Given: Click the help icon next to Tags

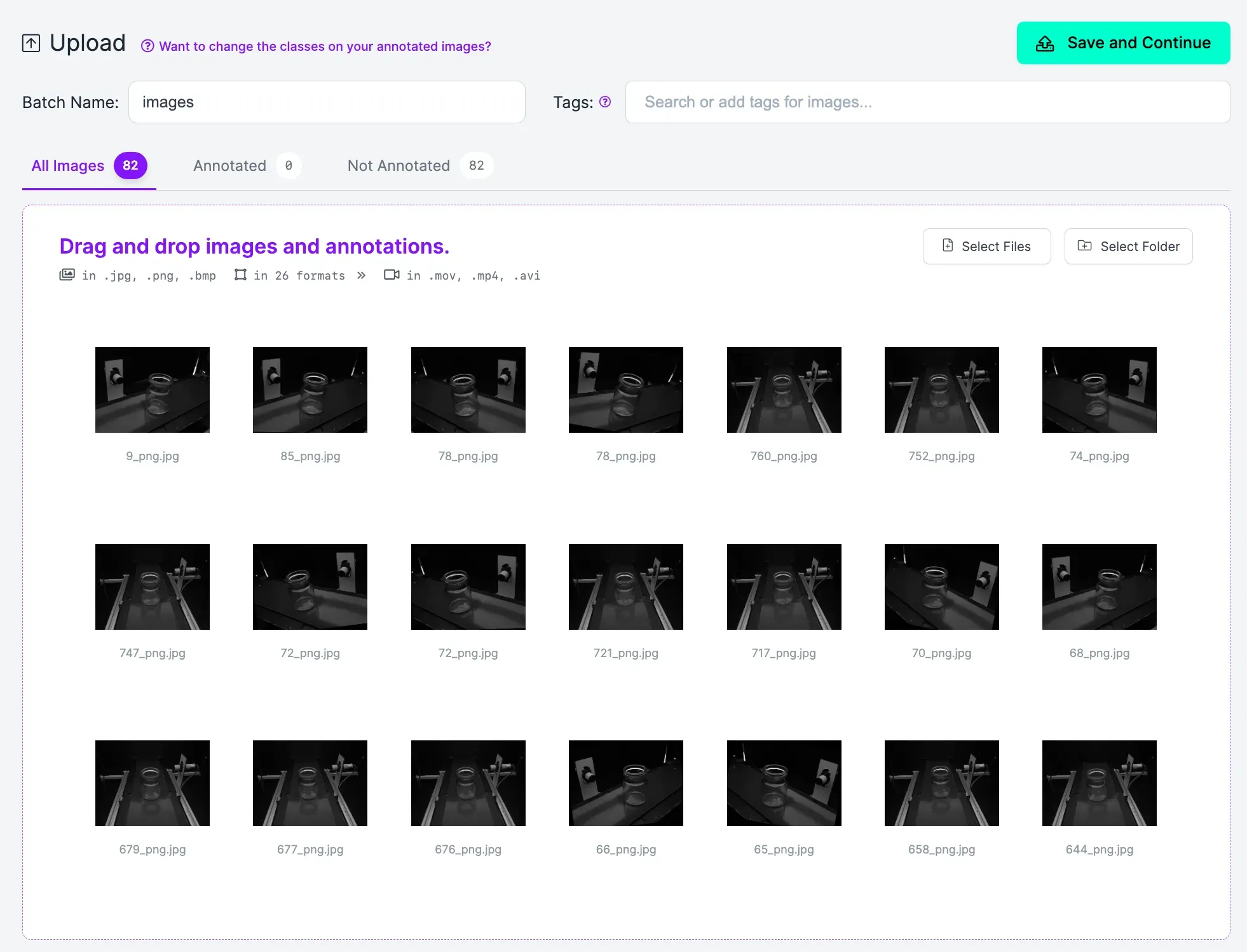Looking at the screenshot, I should [605, 102].
